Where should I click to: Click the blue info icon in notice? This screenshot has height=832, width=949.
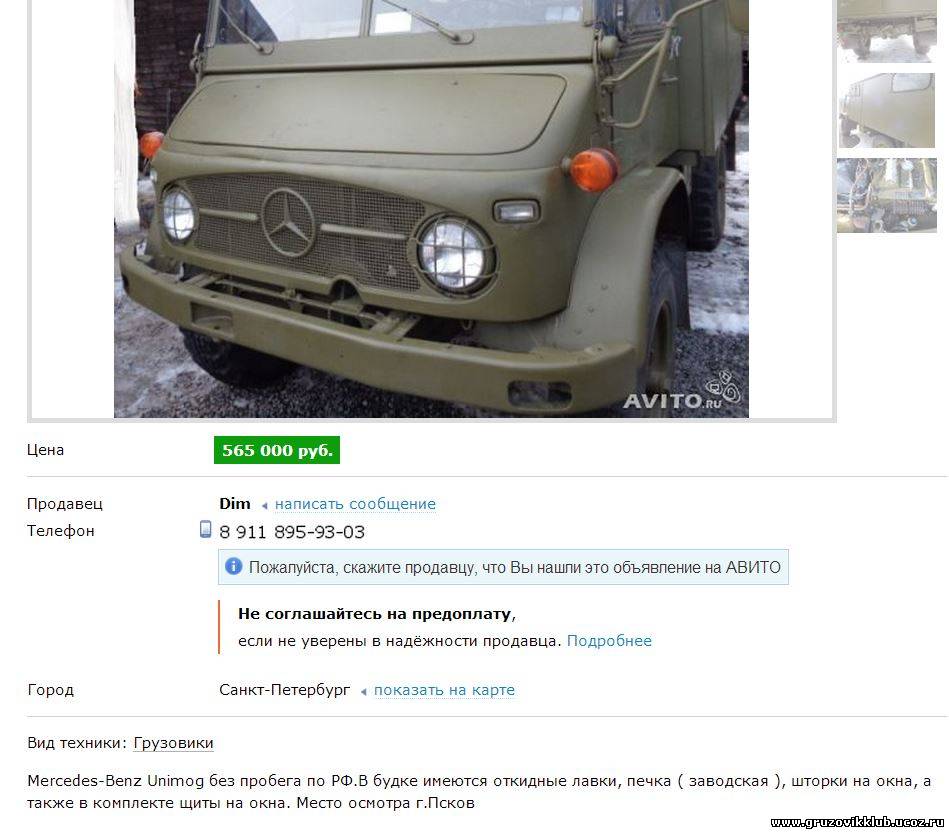[x=234, y=567]
